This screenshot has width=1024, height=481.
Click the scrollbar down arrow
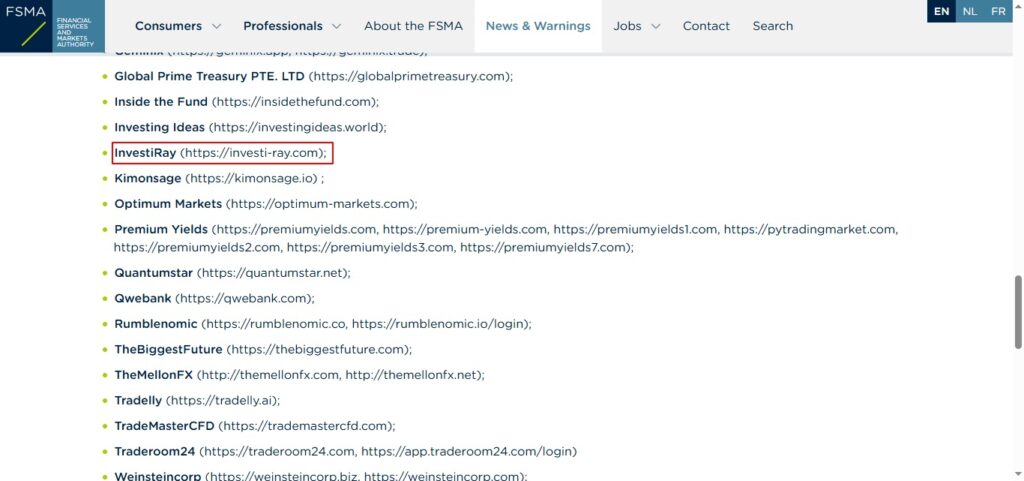1017,474
